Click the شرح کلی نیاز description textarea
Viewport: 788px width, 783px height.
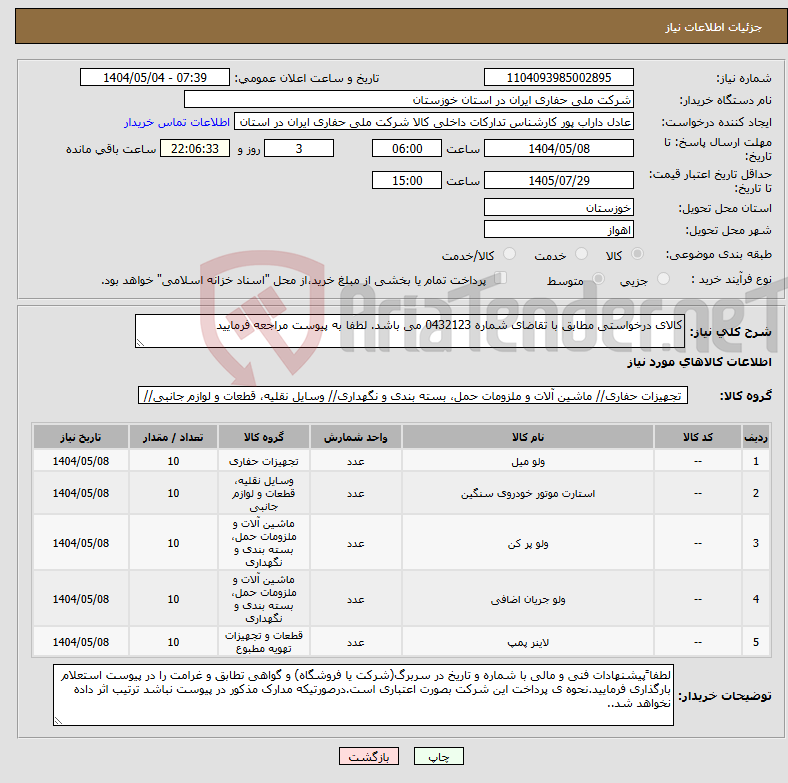(410, 331)
